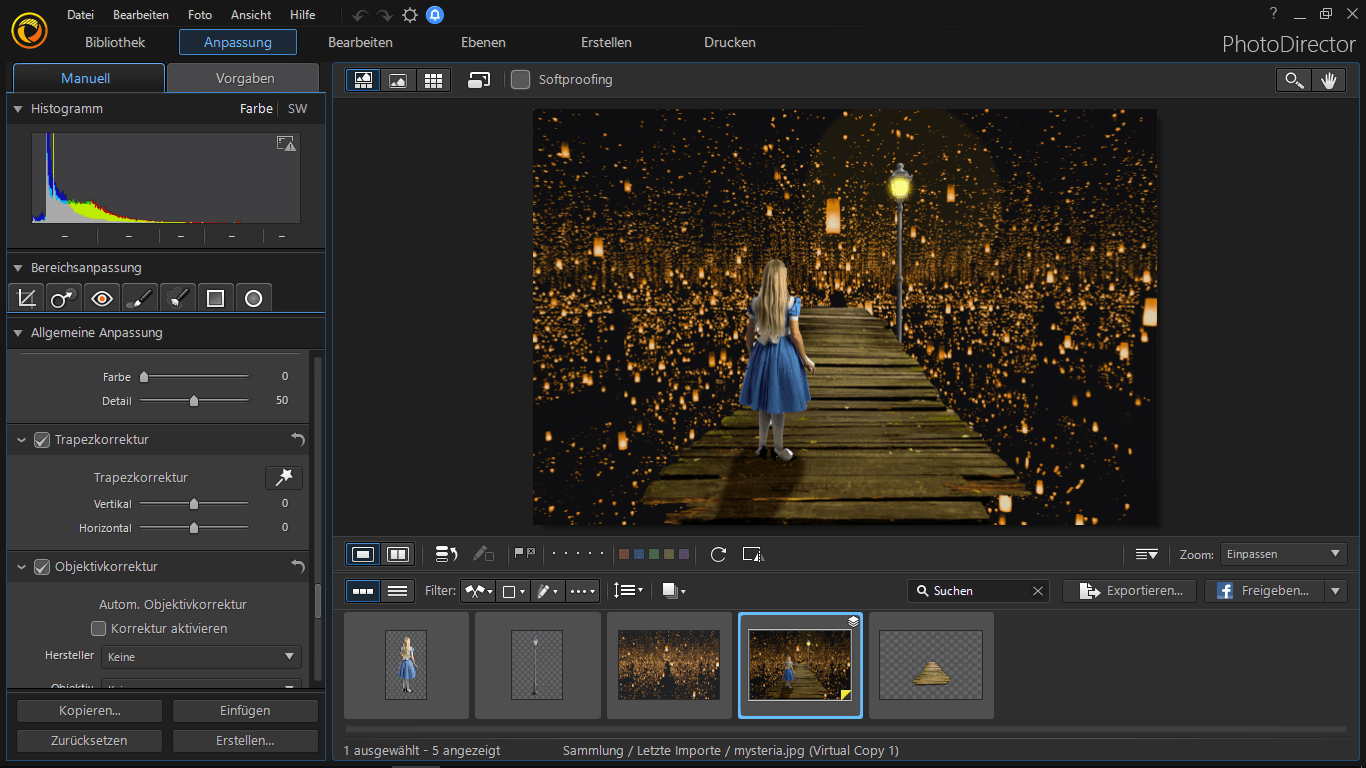The width and height of the screenshot is (1366, 768).
Task: Open notifications bell icon
Action: 435,15
